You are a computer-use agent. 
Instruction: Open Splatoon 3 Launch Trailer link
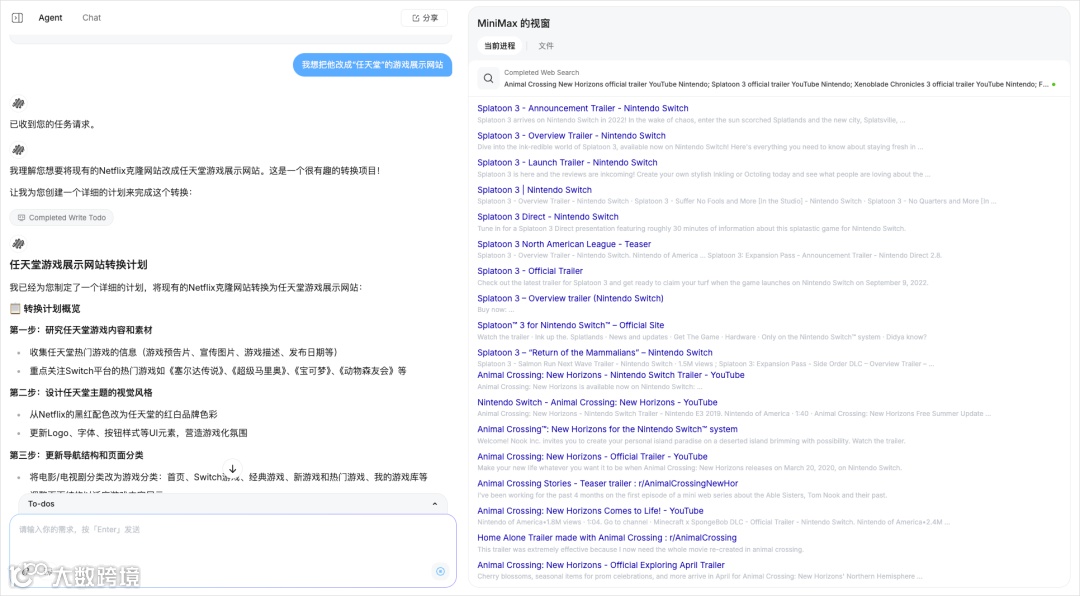[568, 163]
